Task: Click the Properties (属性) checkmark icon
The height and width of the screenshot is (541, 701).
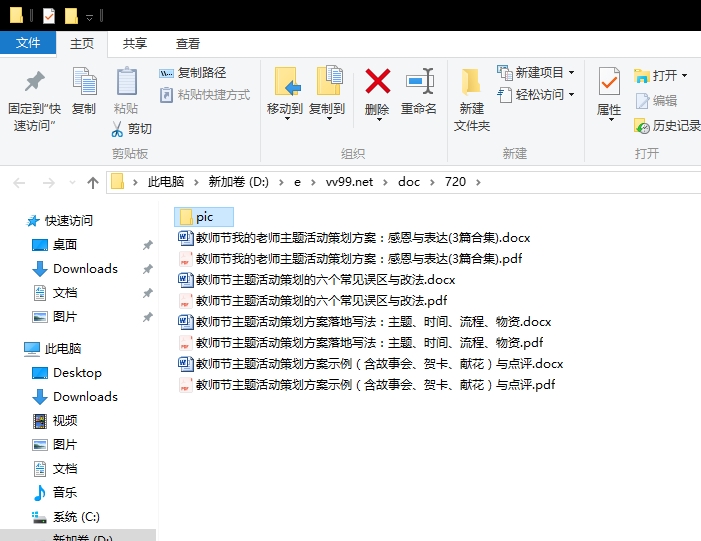Action: coord(609,81)
